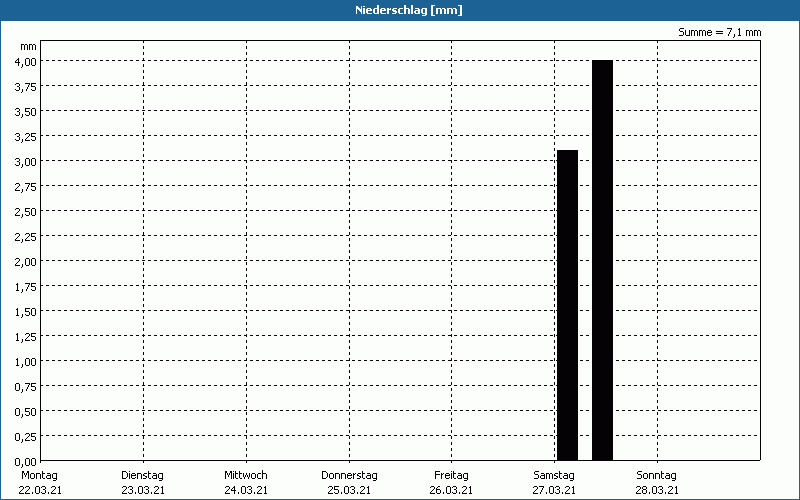This screenshot has height=500, width=800.
Task: Click the '22.03.21' date label
Action: tap(40, 491)
